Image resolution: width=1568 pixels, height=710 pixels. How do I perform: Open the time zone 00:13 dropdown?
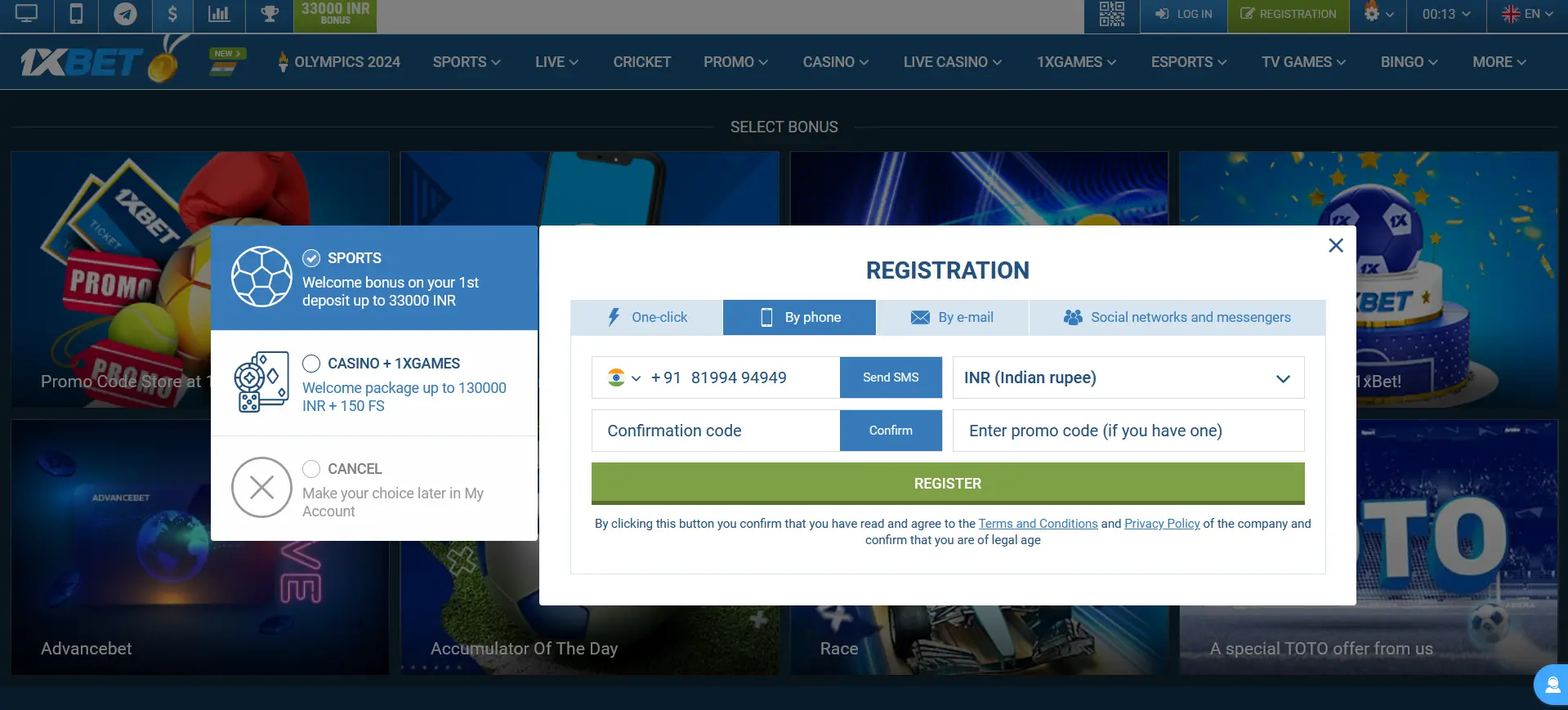click(1446, 14)
